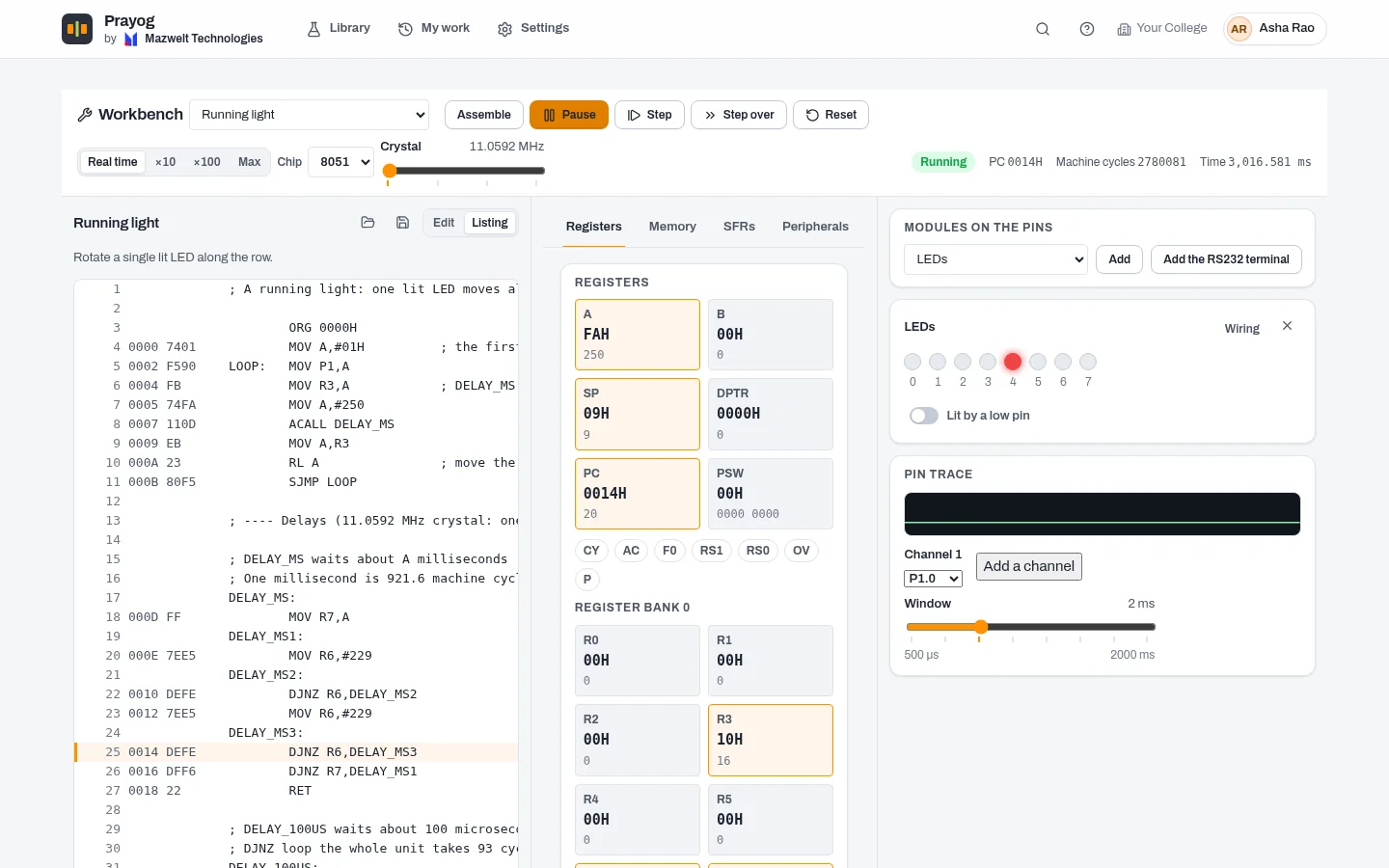Toggle the OV flag
Viewport: 1389px width, 868px height.
tap(801, 551)
